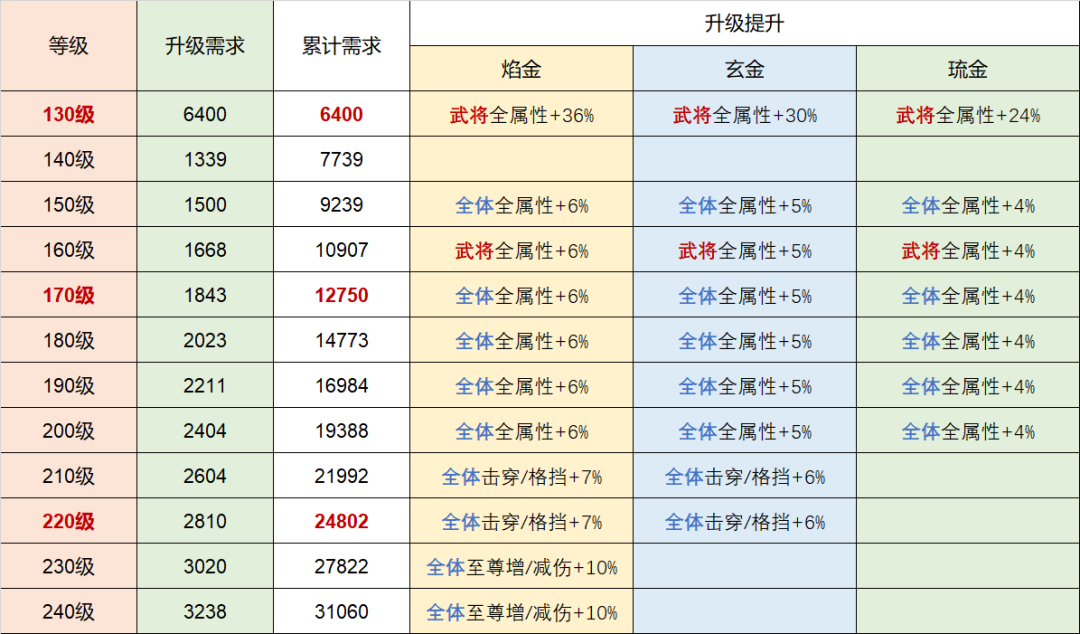Click cumulative value 31060
1080x634 pixels.
342,611
